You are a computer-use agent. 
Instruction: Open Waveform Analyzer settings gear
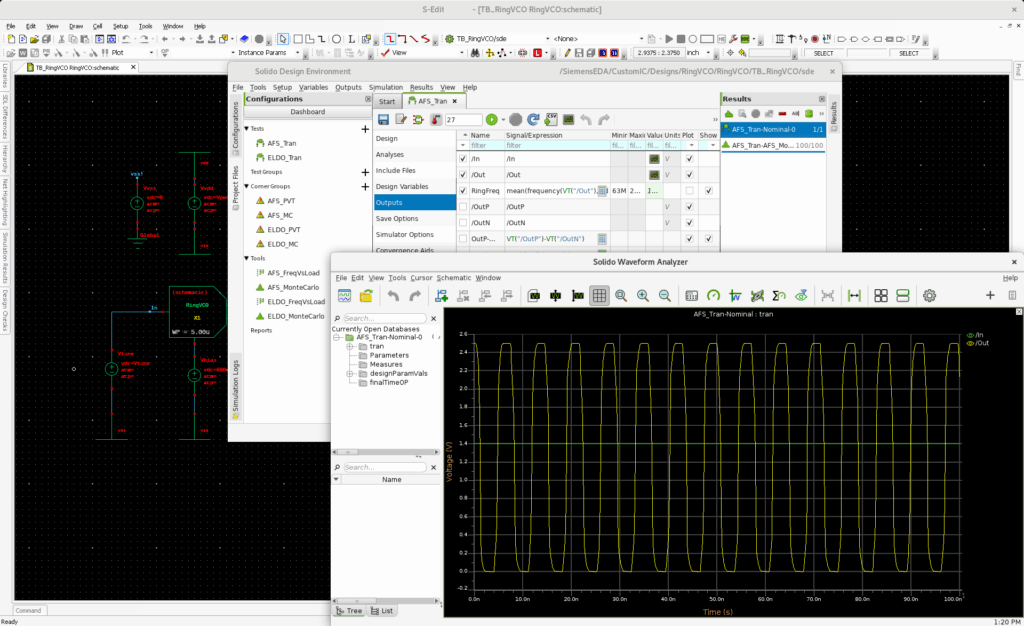[929, 295]
